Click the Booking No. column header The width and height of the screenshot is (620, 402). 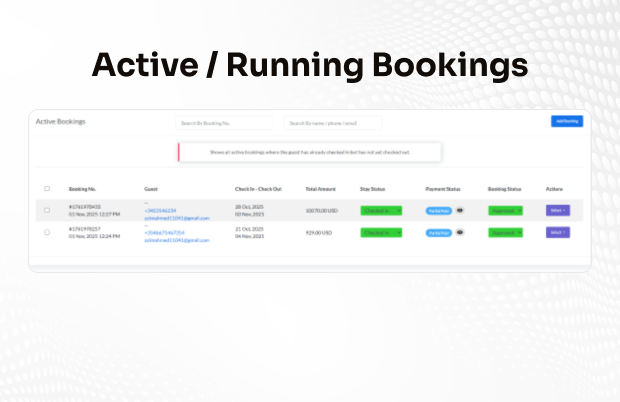[82, 189]
